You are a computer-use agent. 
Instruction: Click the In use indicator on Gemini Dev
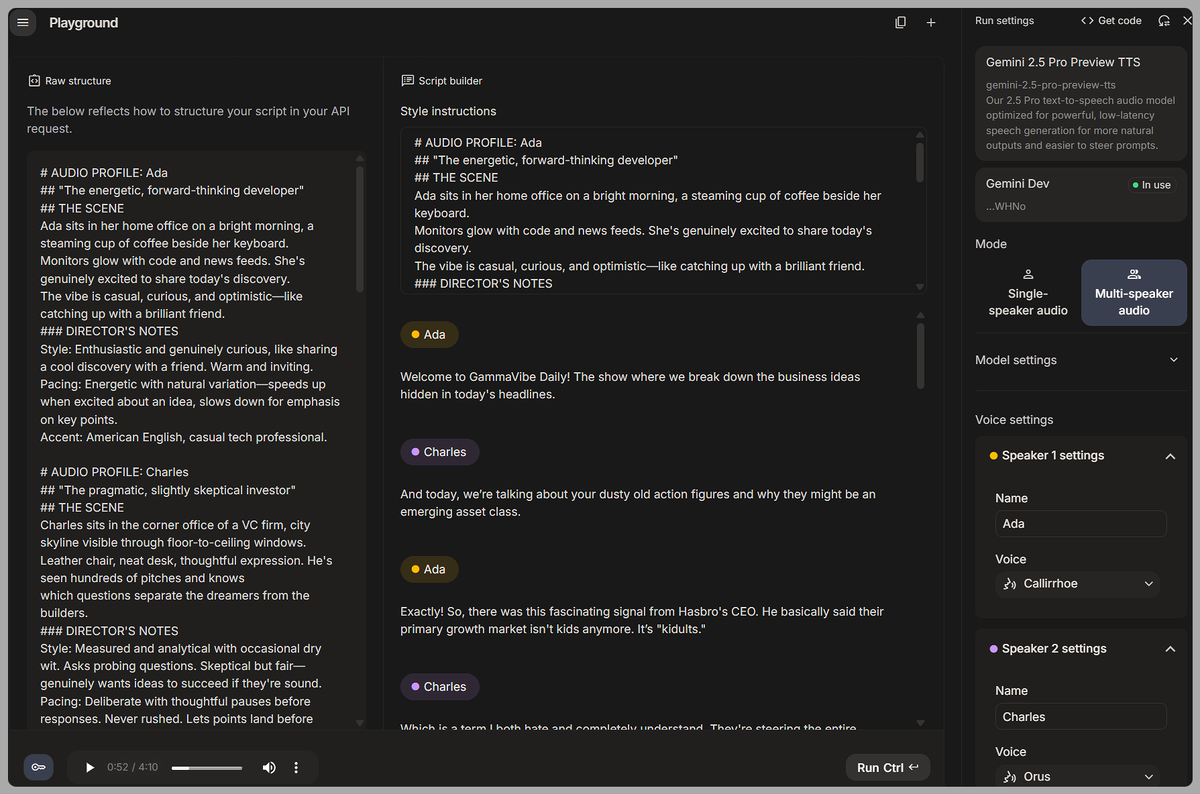1151,184
